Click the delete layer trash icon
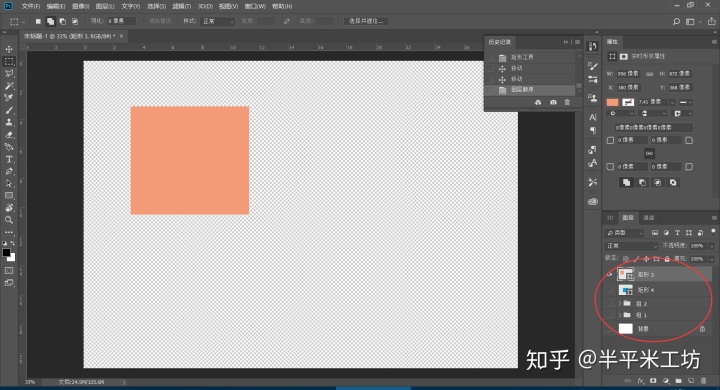 click(703, 381)
